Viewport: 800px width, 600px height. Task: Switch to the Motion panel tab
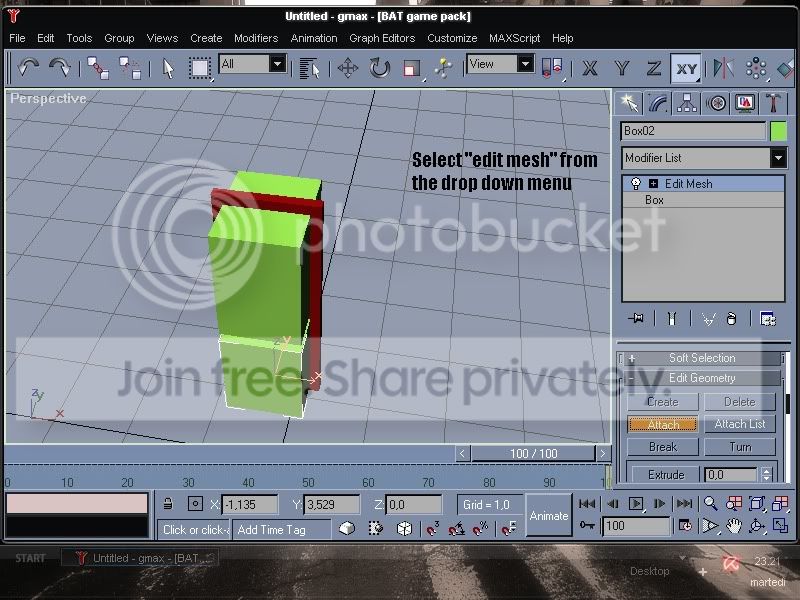click(716, 103)
